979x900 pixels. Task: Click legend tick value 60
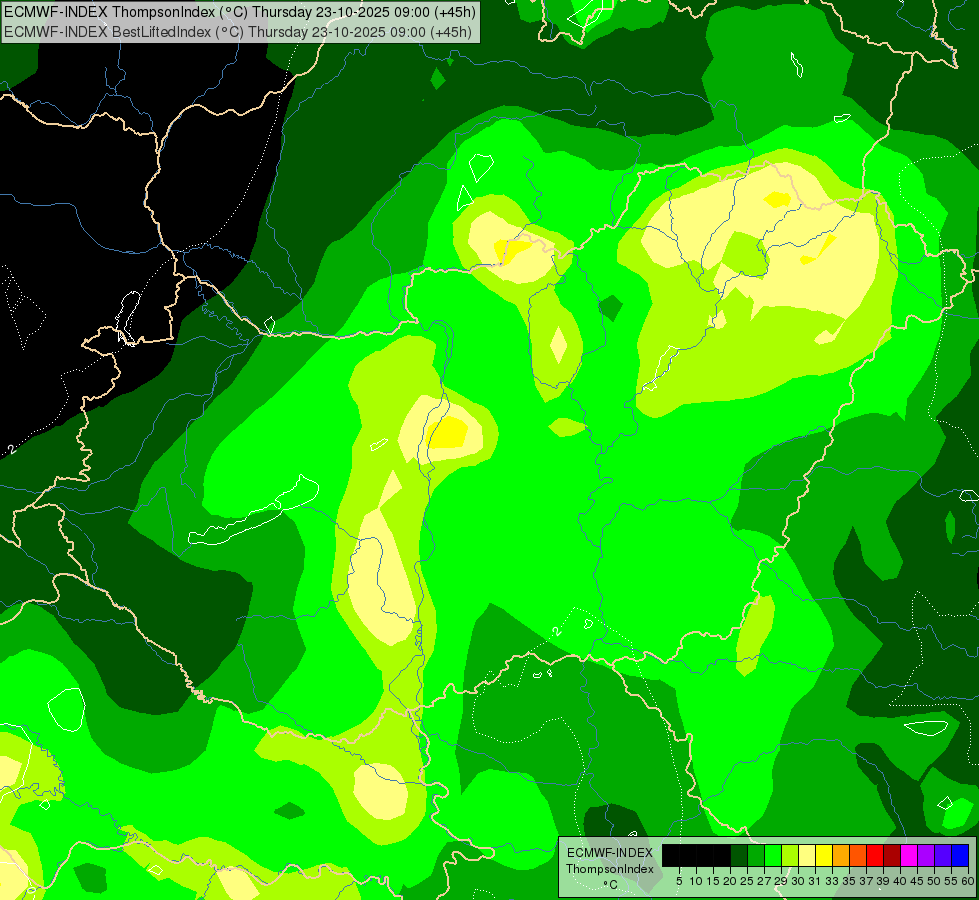[x=968, y=881]
